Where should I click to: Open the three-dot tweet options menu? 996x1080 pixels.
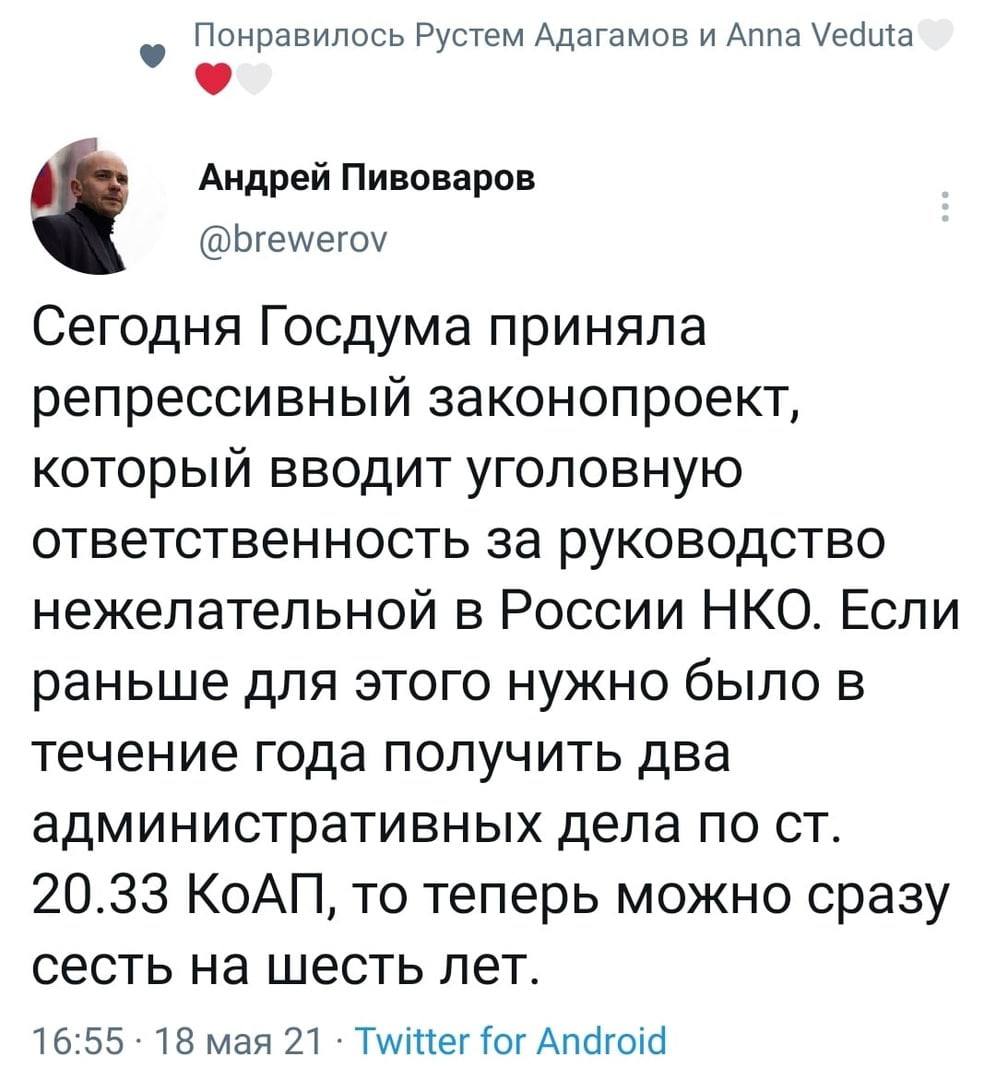tap(945, 206)
